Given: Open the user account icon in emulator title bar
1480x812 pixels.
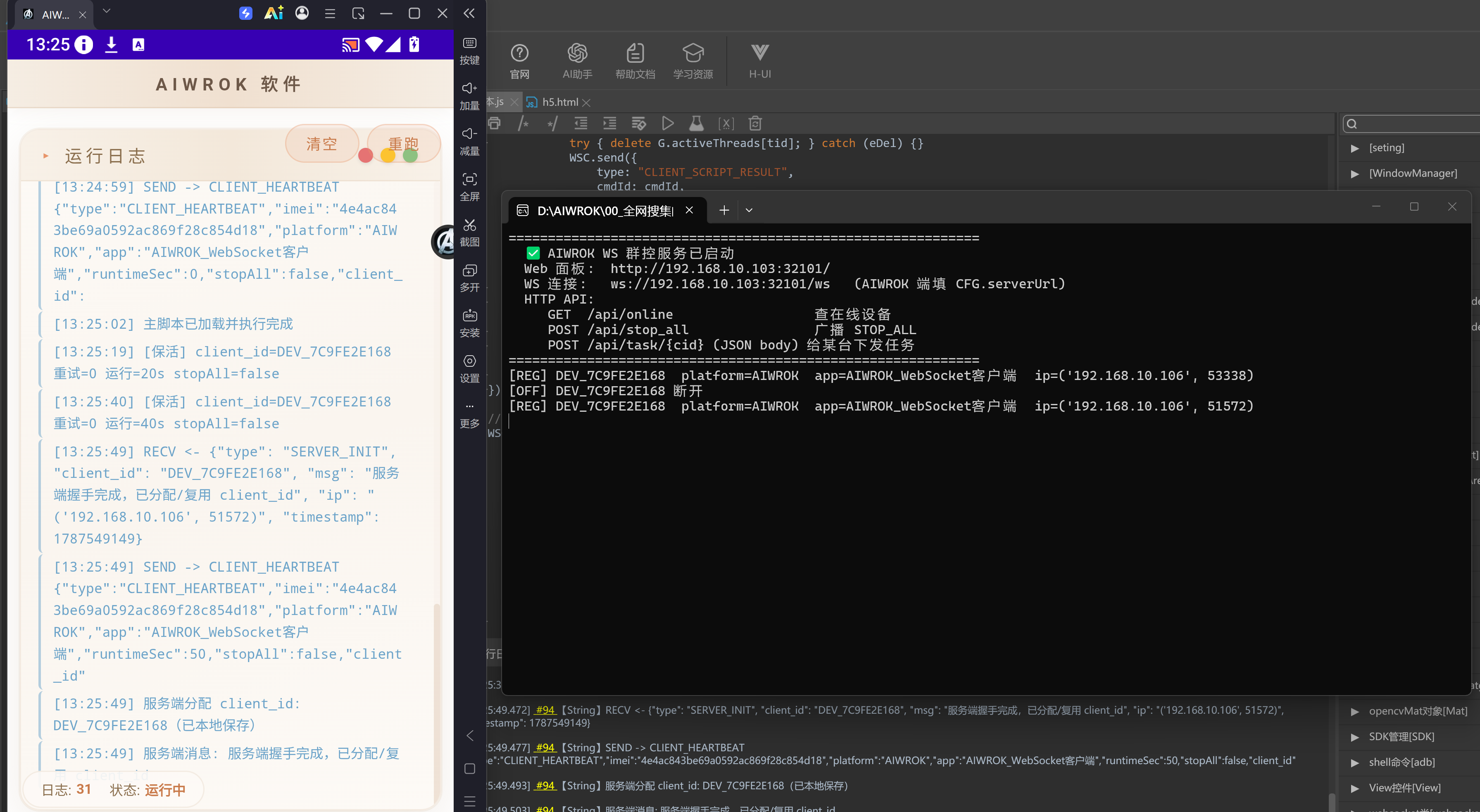Looking at the screenshot, I should (302, 13).
